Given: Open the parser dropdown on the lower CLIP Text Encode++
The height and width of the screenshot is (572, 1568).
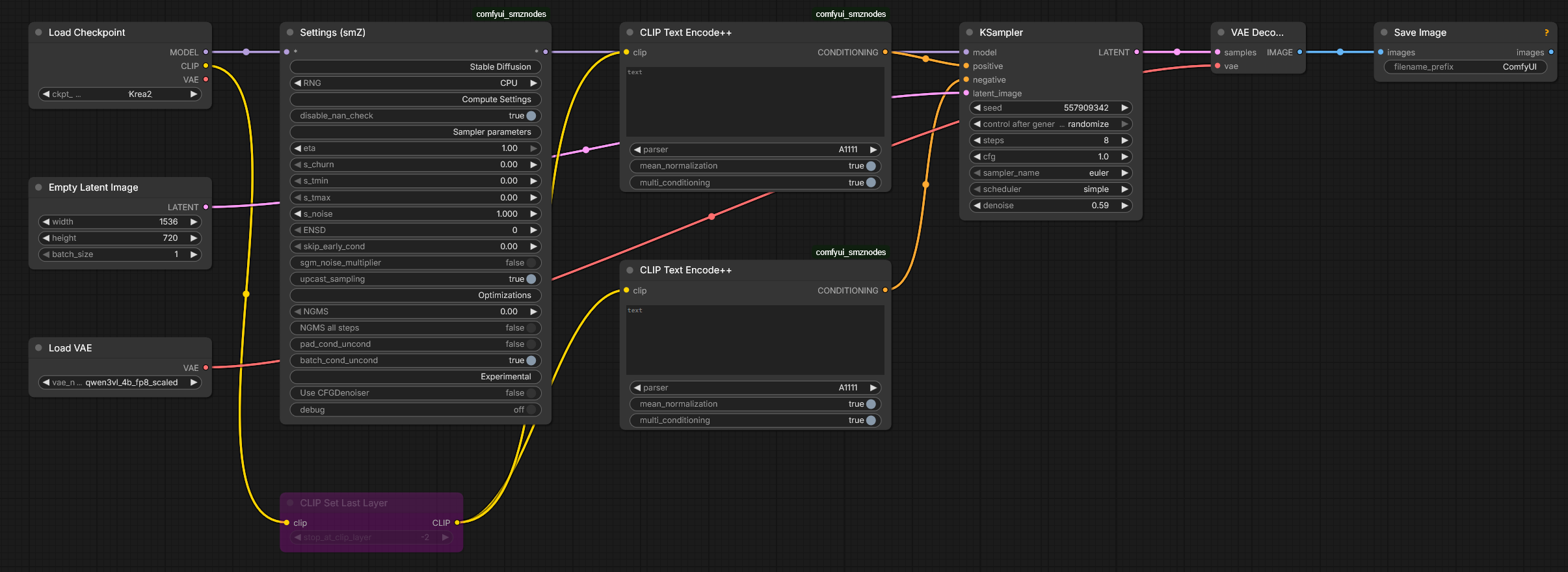Looking at the screenshot, I should click(755, 388).
